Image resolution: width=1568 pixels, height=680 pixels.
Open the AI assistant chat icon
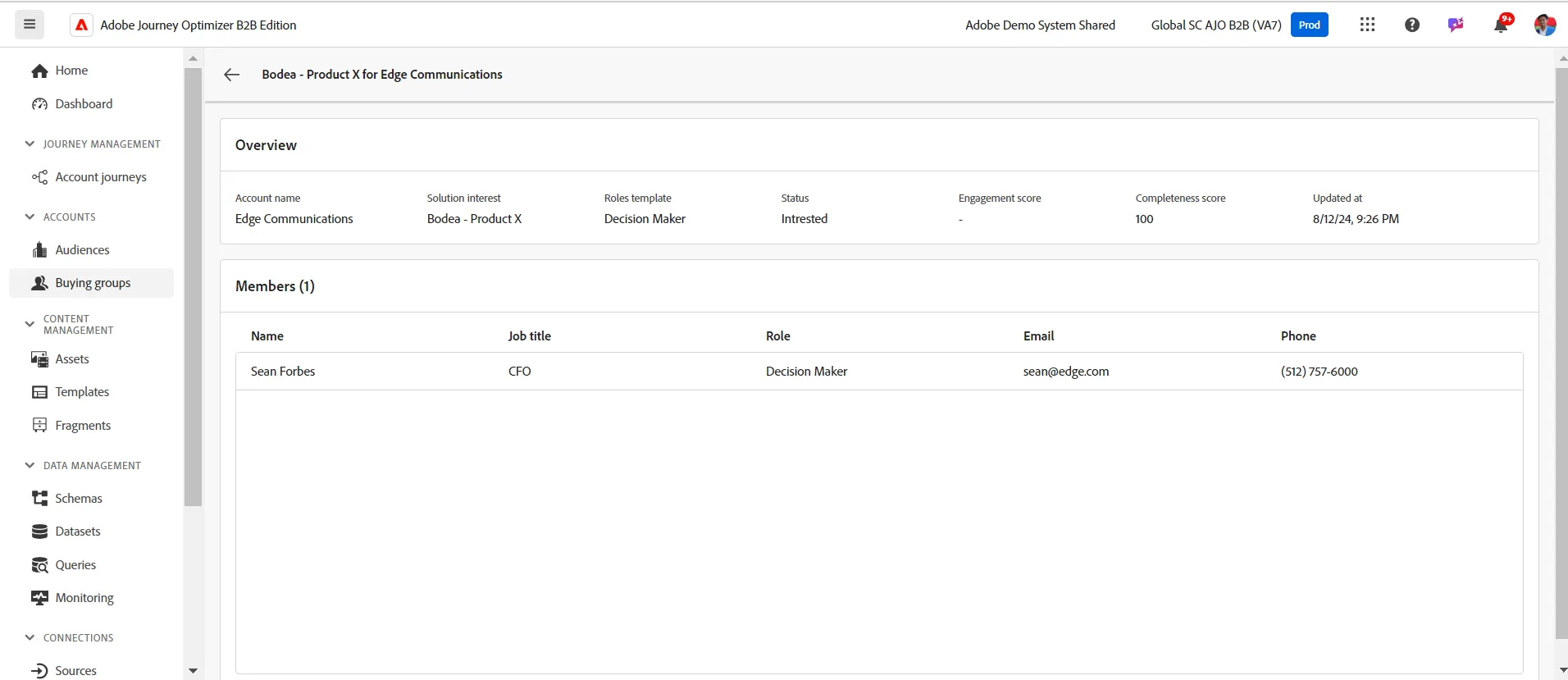(1456, 25)
